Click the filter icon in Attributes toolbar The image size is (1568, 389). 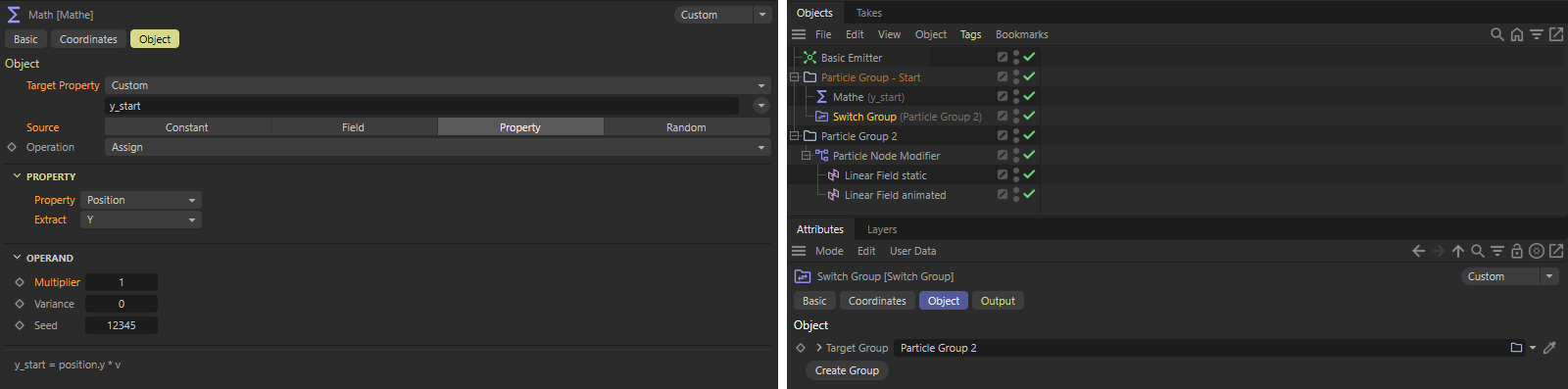pyautogui.click(x=1497, y=251)
